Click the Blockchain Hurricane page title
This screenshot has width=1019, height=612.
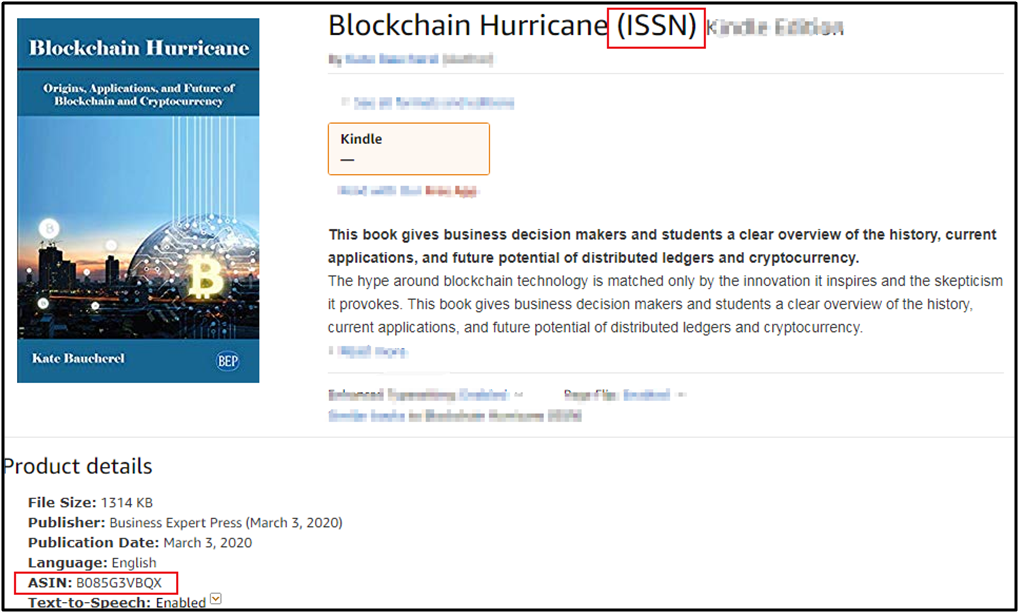pyautogui.click(x=466, y=25)
